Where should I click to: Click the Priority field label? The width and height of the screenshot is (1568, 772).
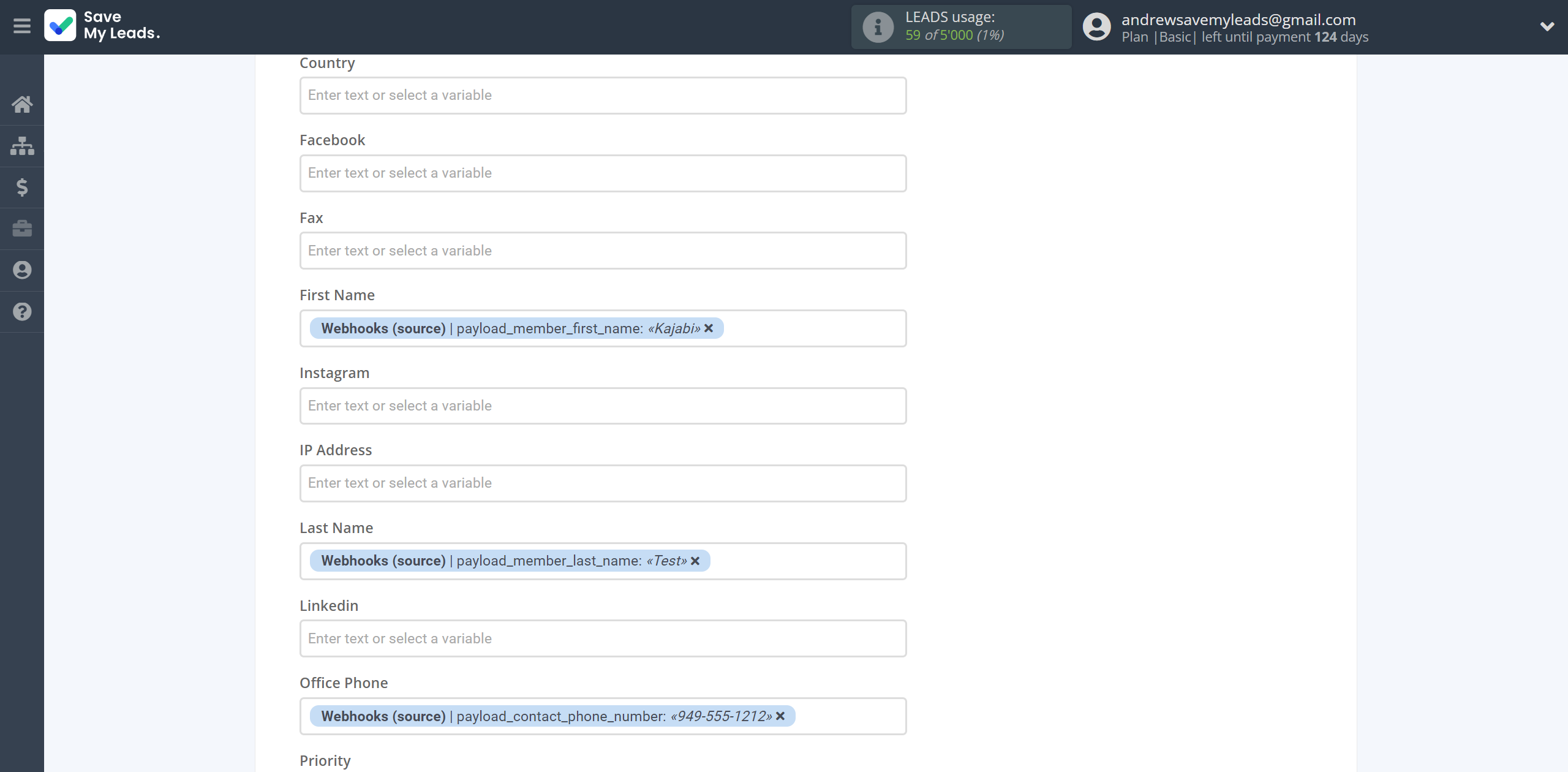pyautogui.click(x=325, y=761)
